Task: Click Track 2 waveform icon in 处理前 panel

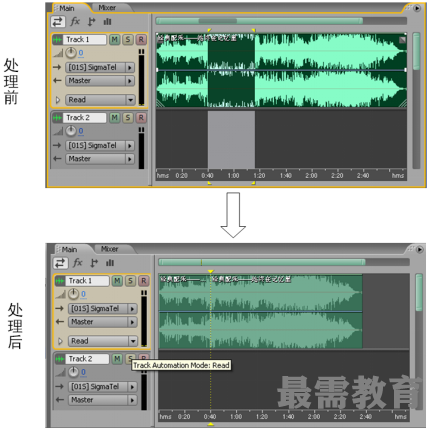Action: coord(57,118)
